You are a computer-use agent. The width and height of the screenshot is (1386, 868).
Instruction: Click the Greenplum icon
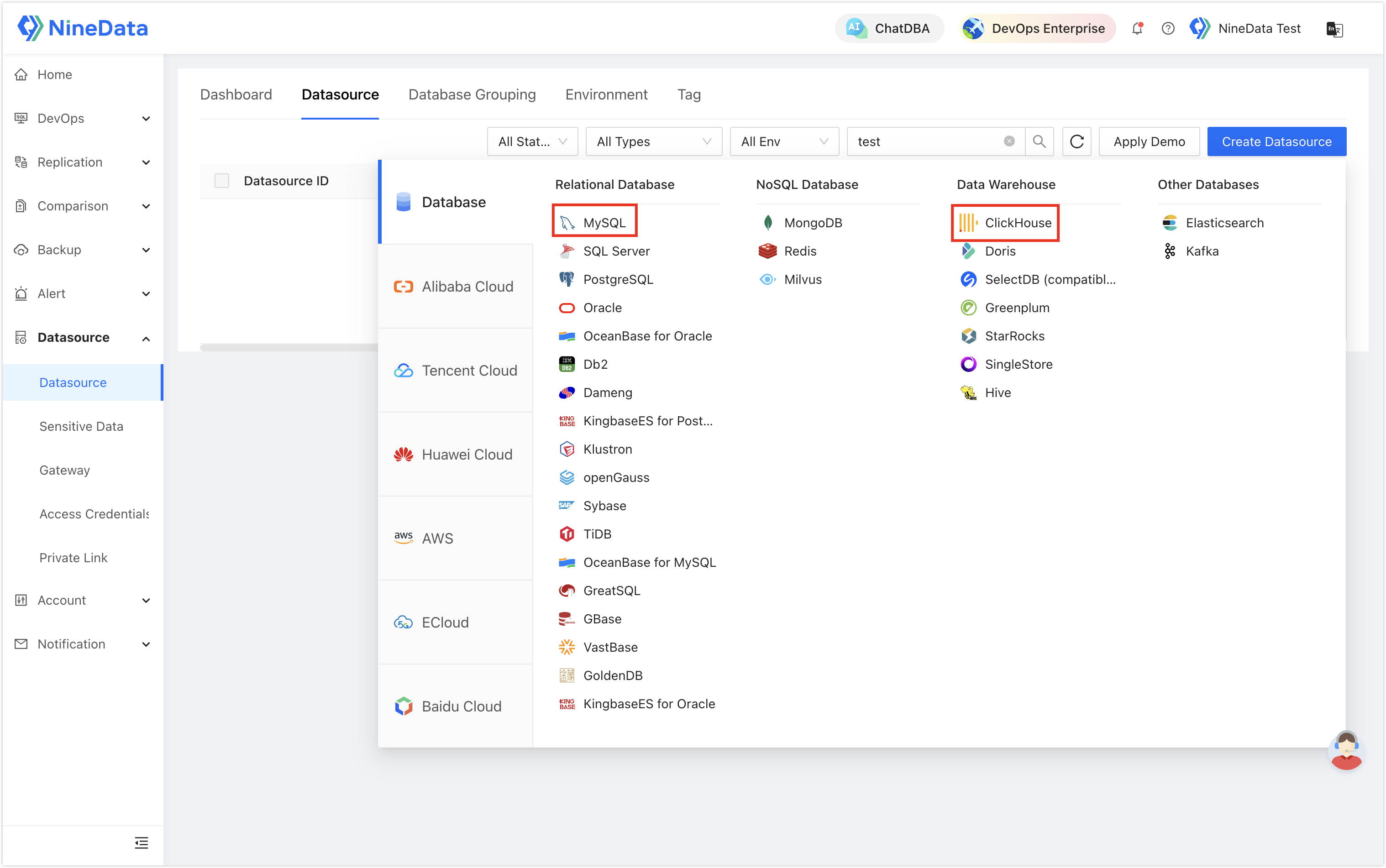click(x=969, y=308)
